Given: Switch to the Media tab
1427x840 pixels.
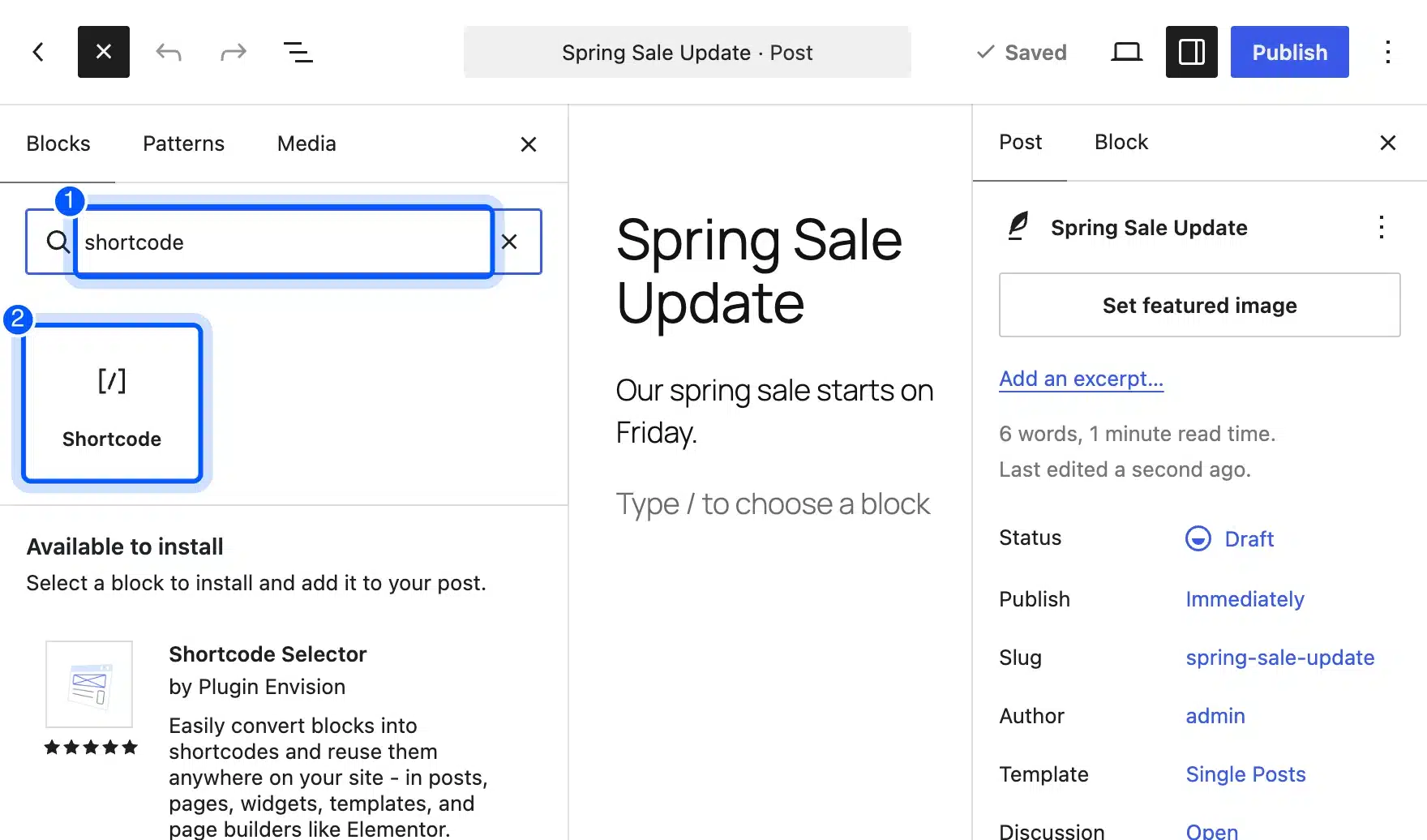Looking at the screenshot, I should (306, 144).
